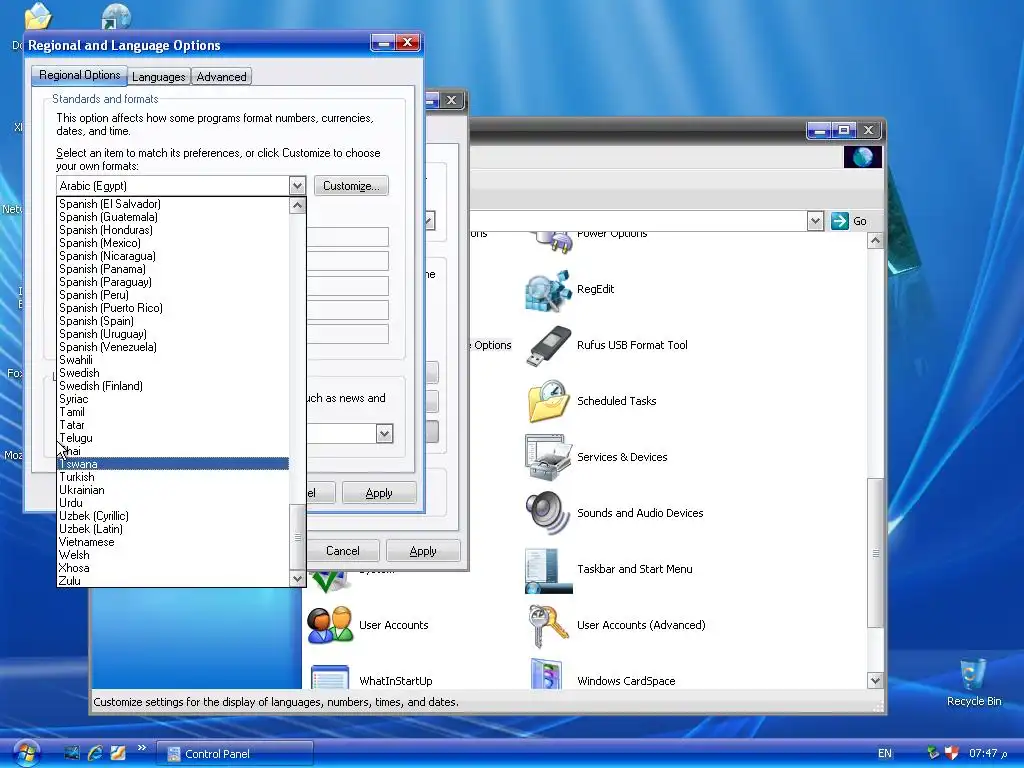Select Spanish (El Salvador) from the list
Viewport: 1024px width, 768px height.
[173, 204]
